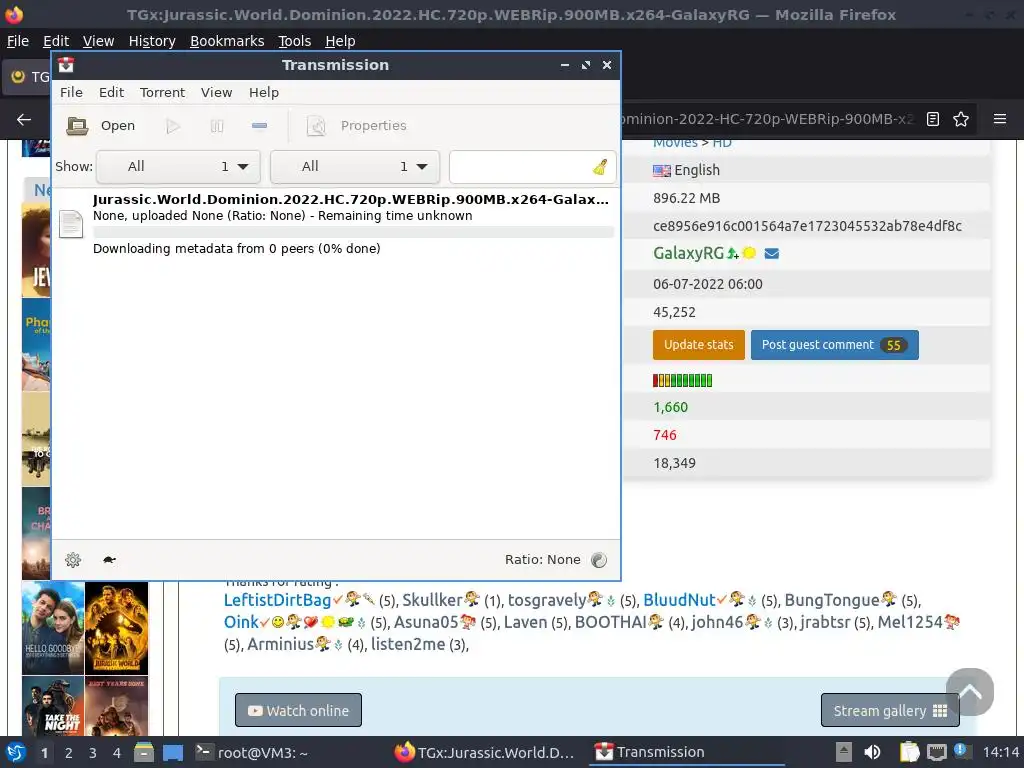Open Transmission Edit menu
The image size is (1024, 768).
pos(111,92)
